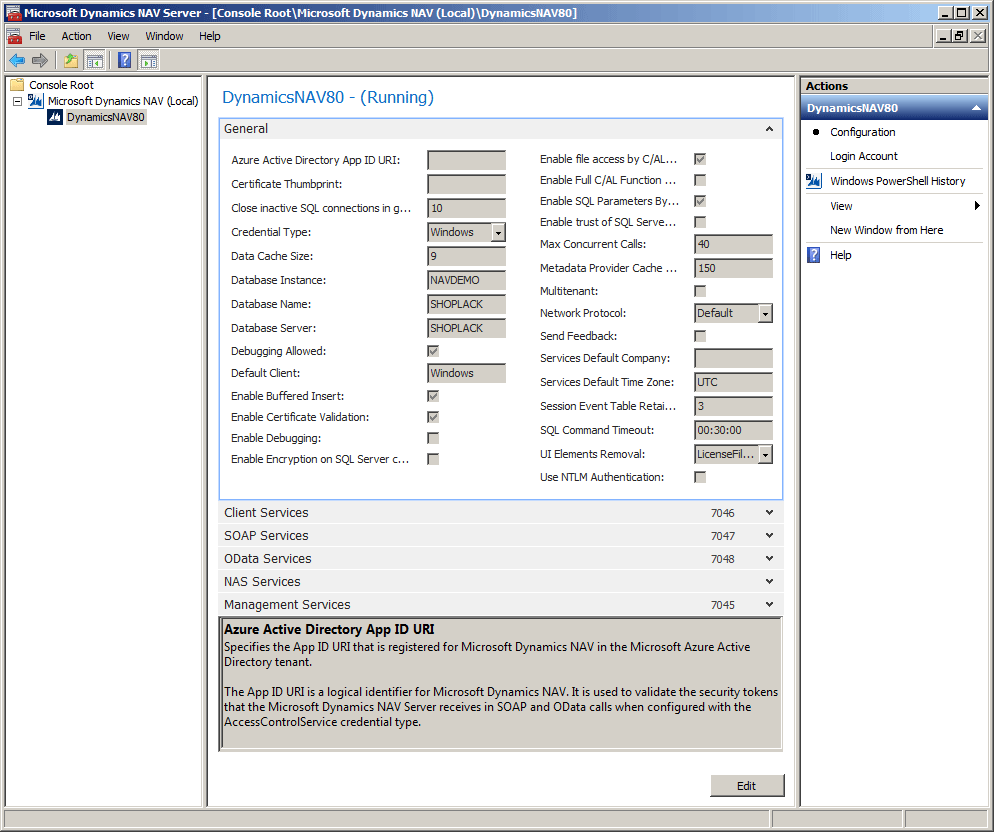Expand the NAS Services section

click(501, 582)
